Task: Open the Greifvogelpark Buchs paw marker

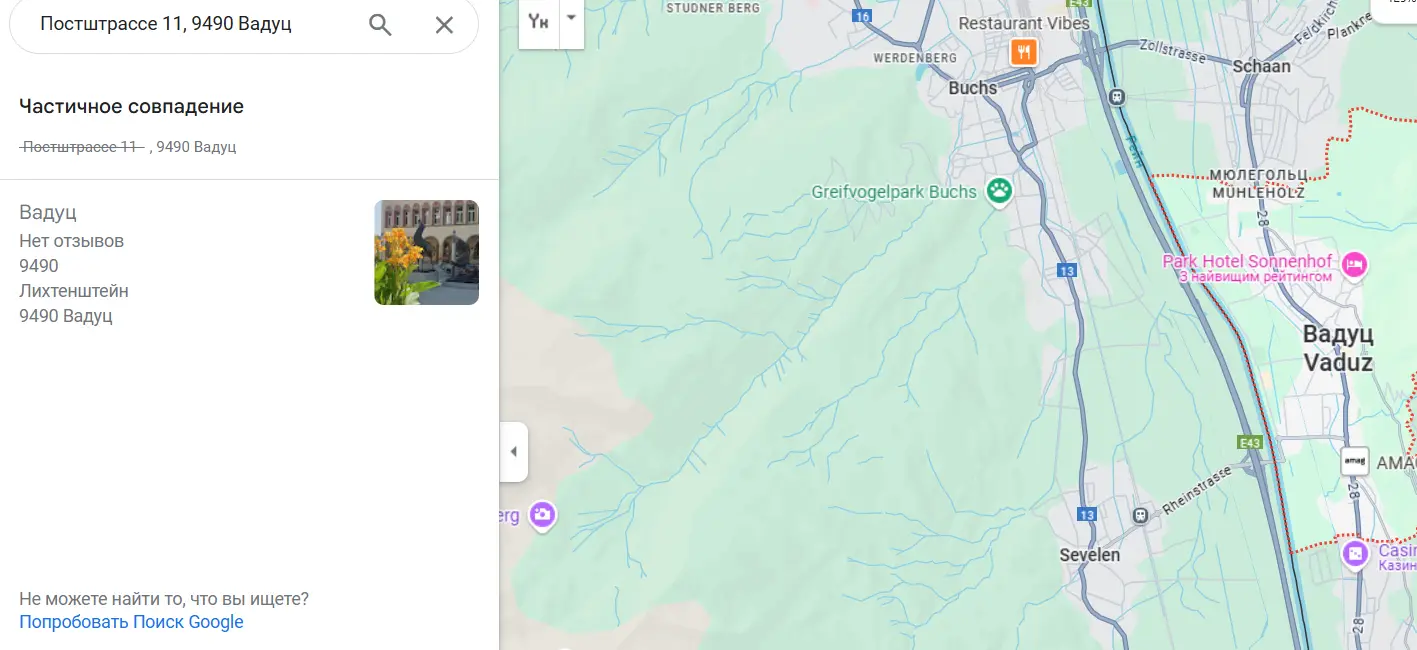Action: [x=998, y=190]
